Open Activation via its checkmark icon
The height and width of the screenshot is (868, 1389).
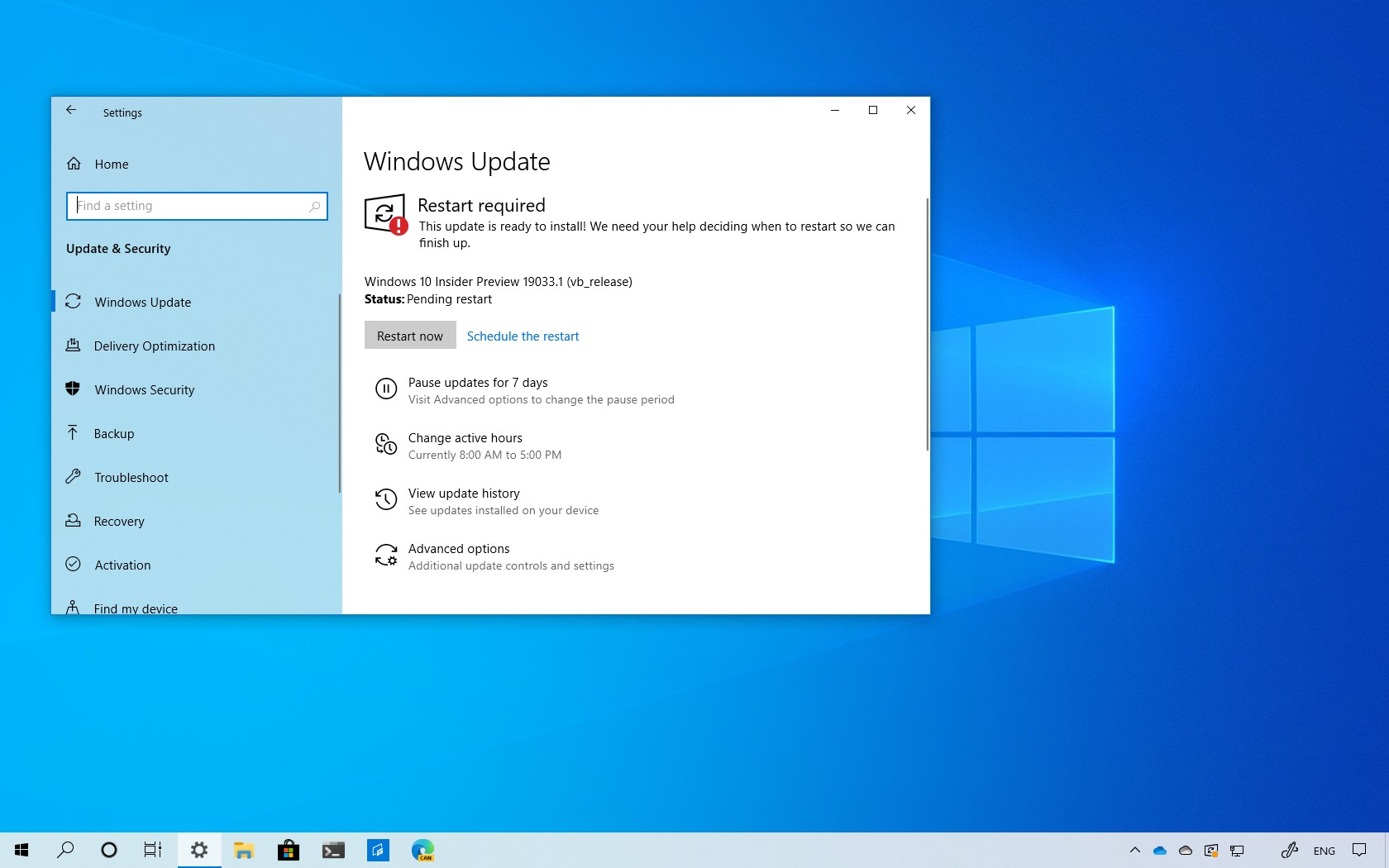tap(74, 565)
